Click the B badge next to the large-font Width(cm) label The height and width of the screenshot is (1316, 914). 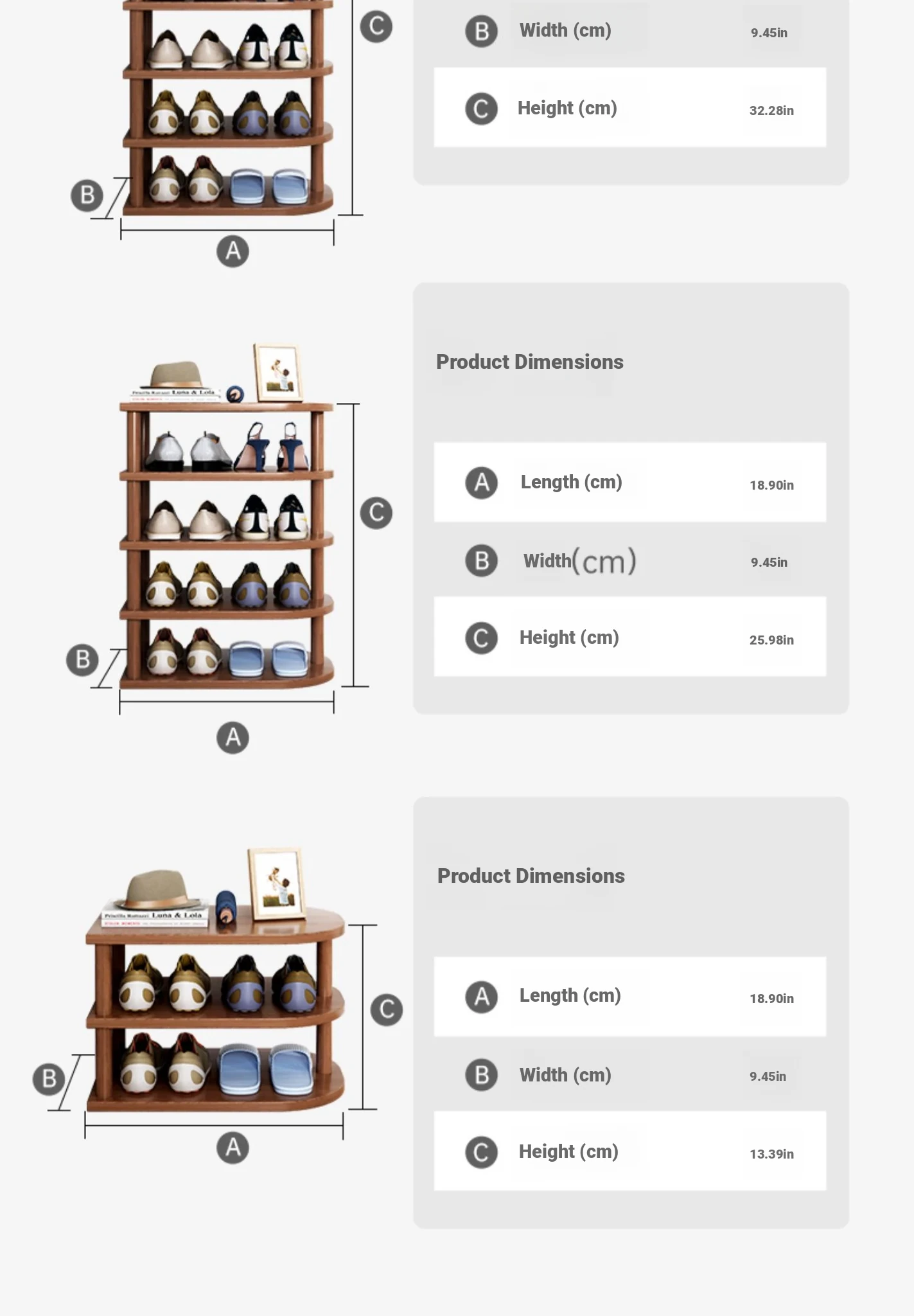(x=481, y=560)
